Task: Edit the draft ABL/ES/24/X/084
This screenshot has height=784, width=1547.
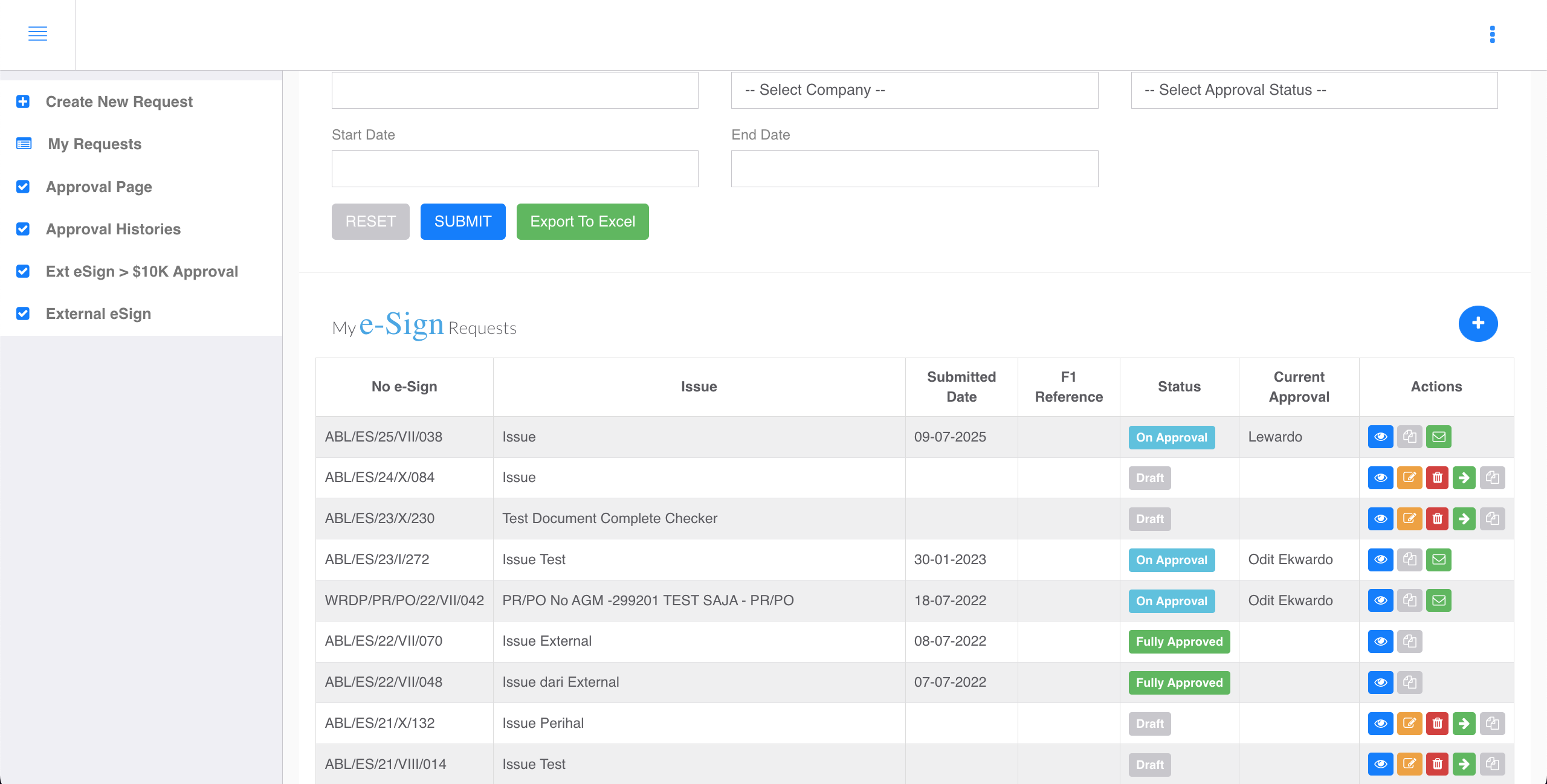Action: pyautogui.click(x=1410, y=477)
